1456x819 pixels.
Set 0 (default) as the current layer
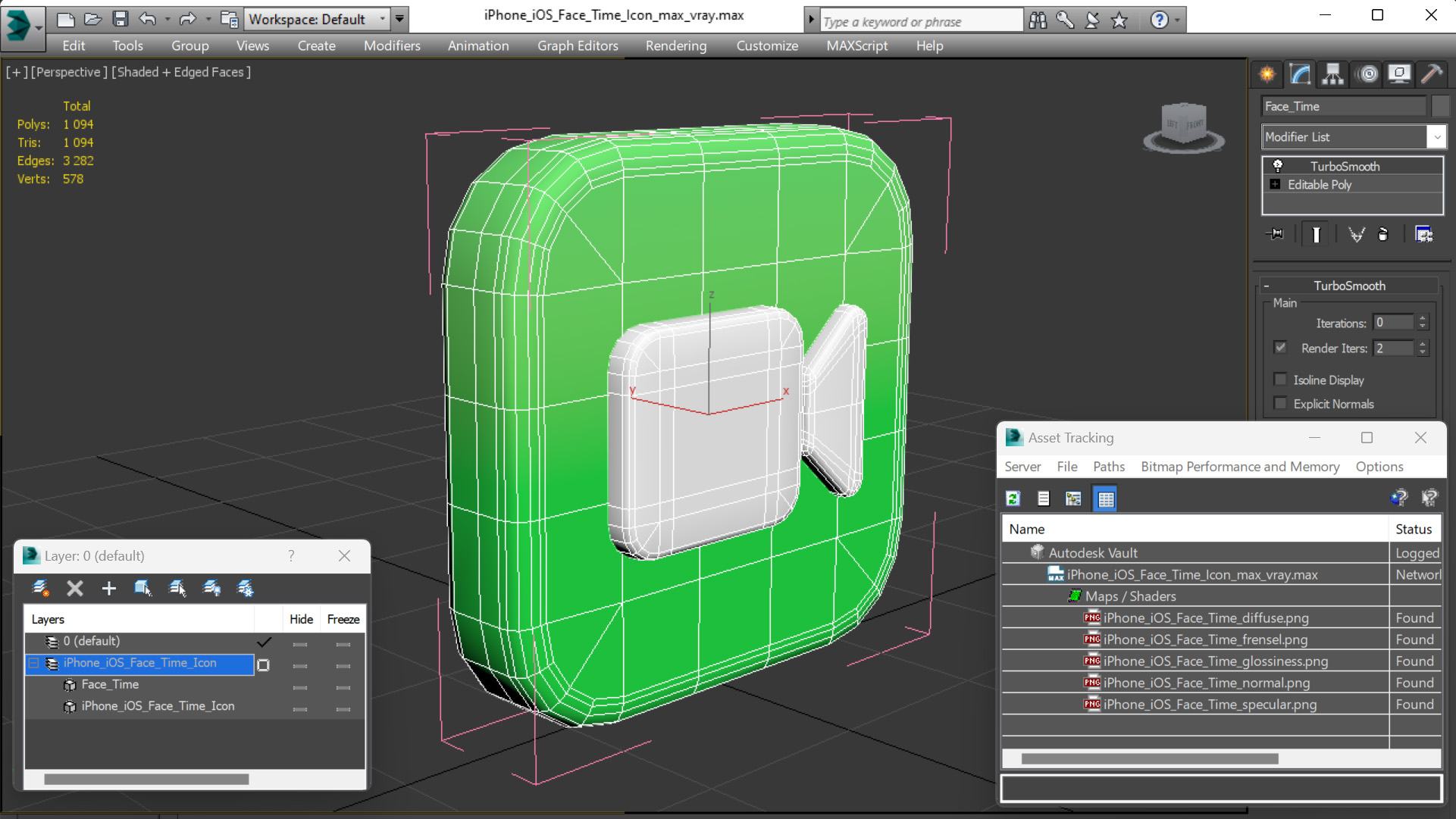[x=264, y=642]
